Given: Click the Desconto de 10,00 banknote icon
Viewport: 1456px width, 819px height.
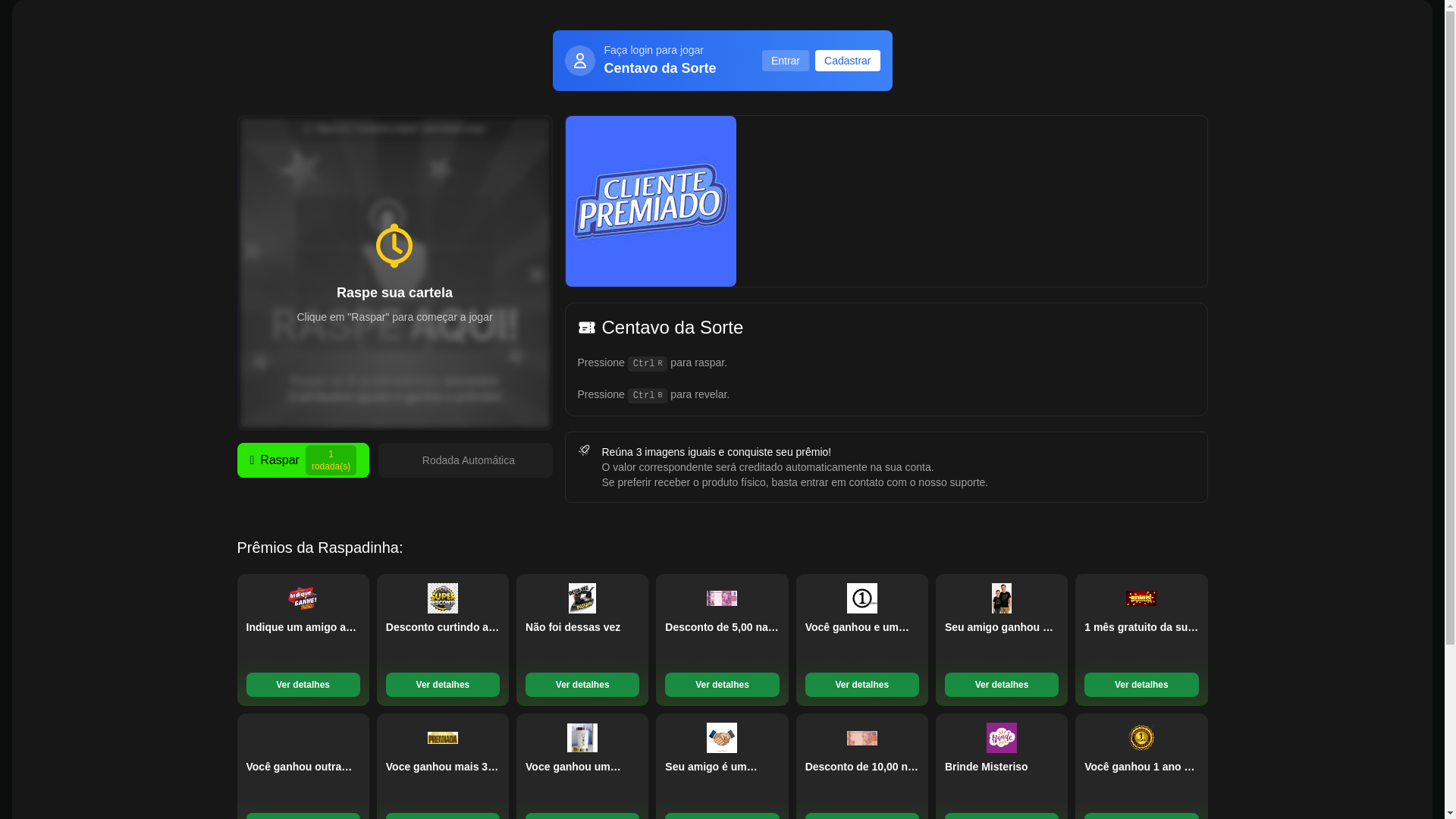Looking at the screenshot, I should click(862, 738).
